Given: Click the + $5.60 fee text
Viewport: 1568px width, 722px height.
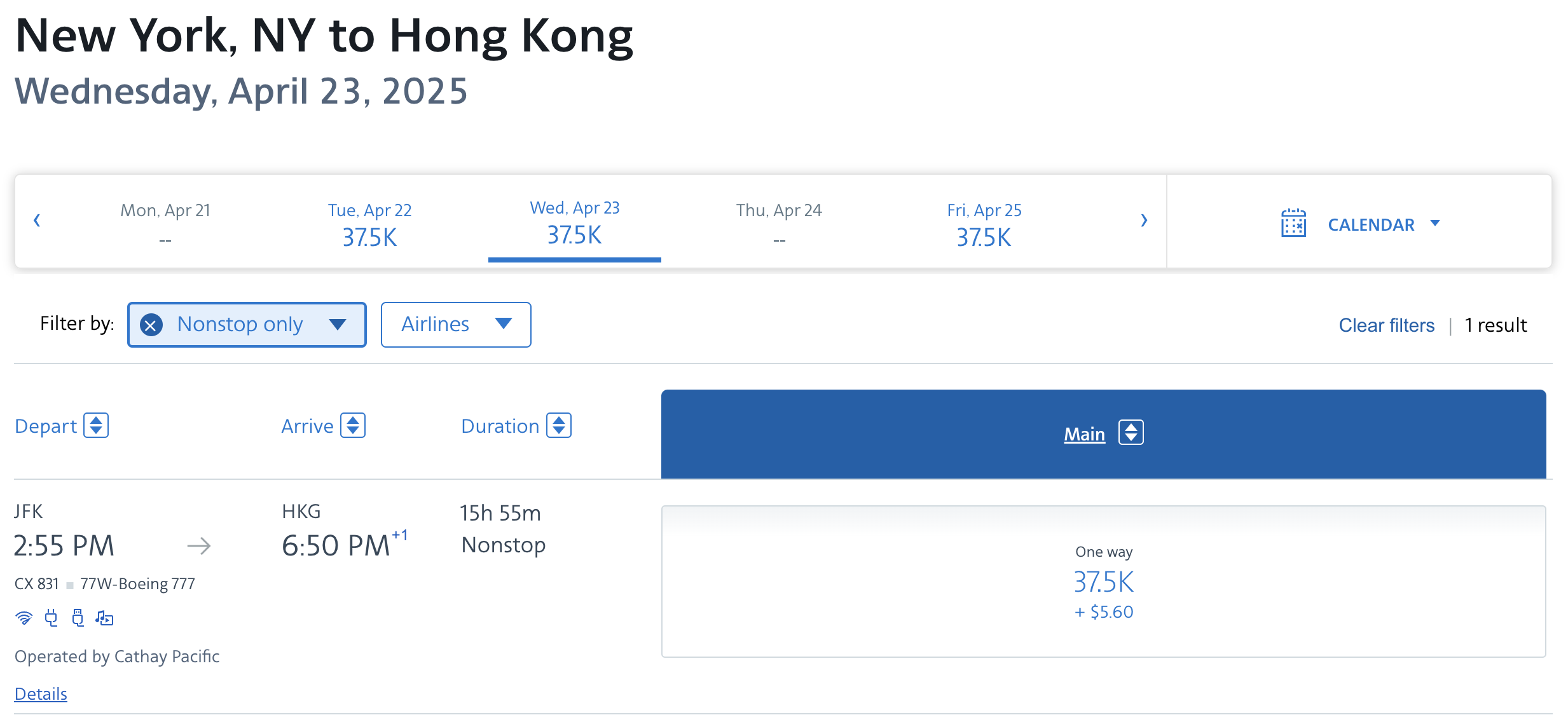Looking at the screenshot, I should (x=1104, y=612).
